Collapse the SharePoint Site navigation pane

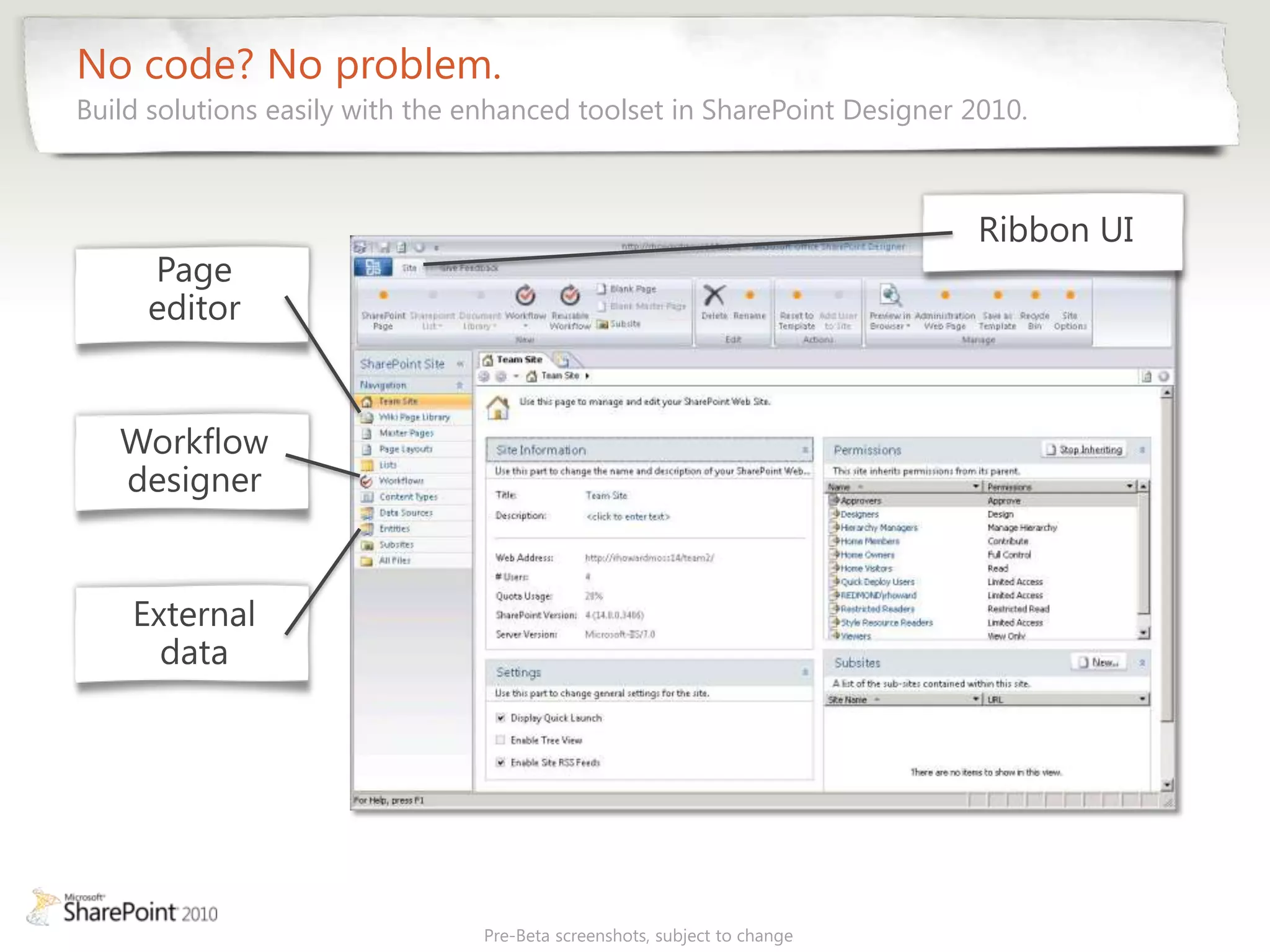pyautogui.click(x=460, y=364)
